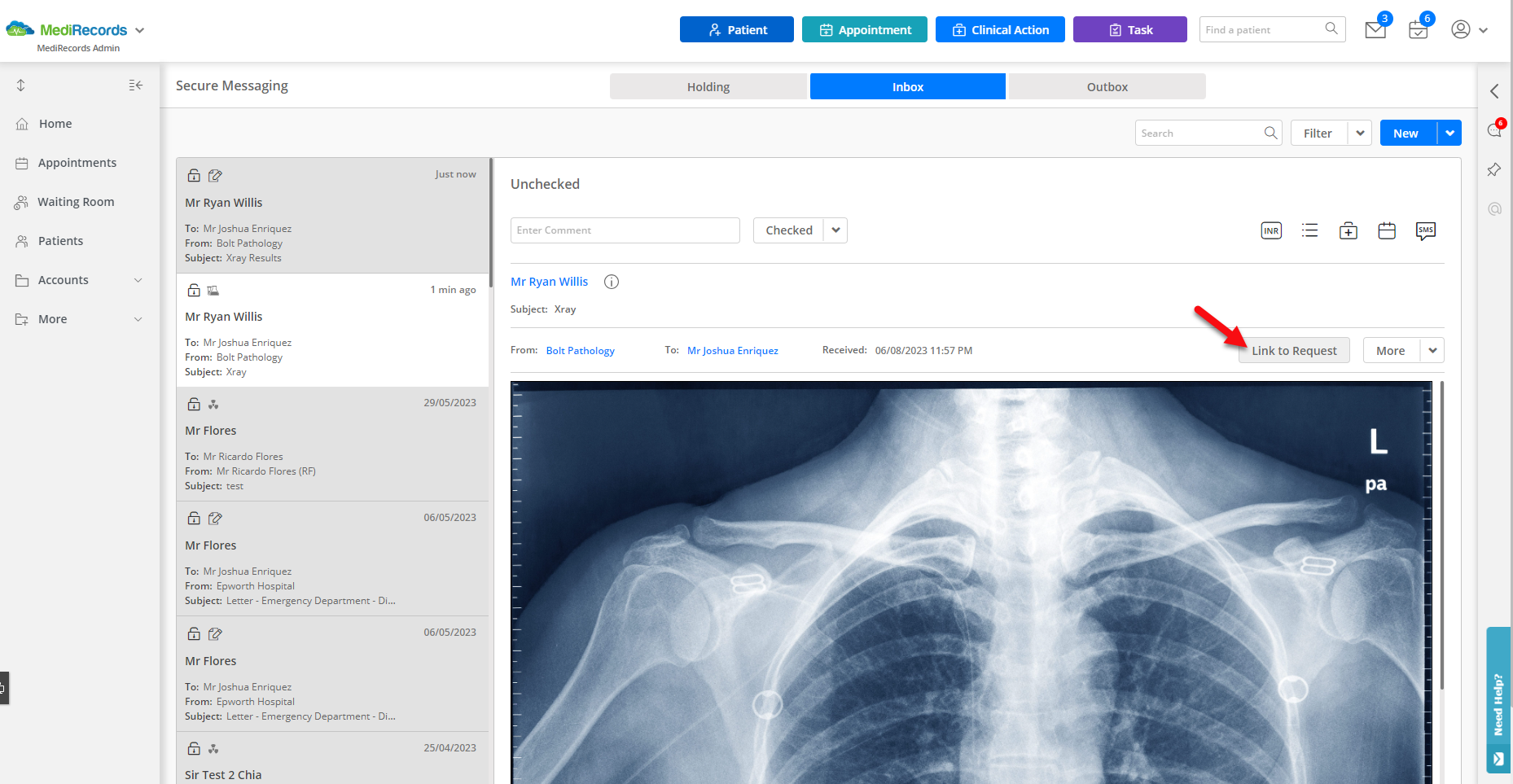Open the Mr Joshua Enriquez recipient link
Screen dimensions: 1513x784
click(733, 351)
